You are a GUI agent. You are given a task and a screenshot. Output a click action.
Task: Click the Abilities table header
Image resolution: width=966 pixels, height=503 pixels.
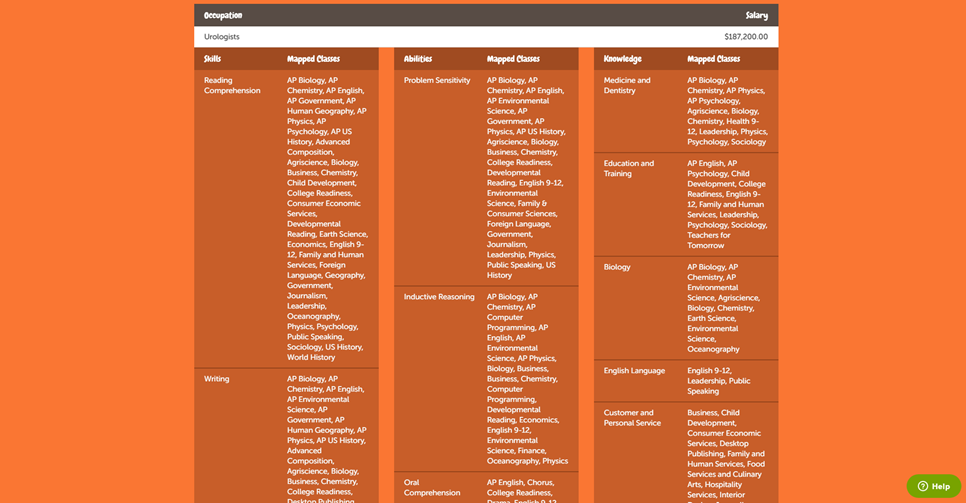(418, 59)
